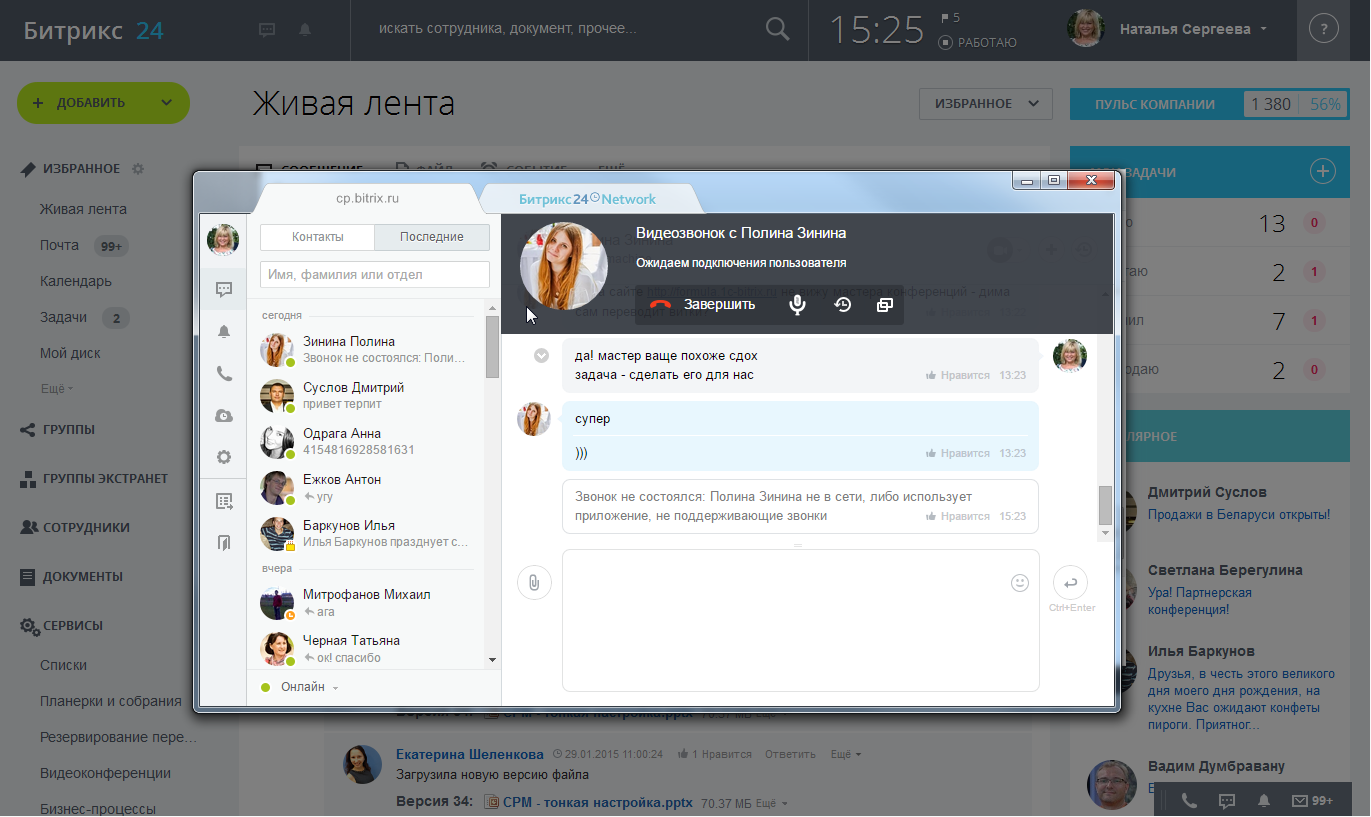Open the phone icon in bottom-right bar
Screen dimensions: 1371x817
click(x=1189, y=800)
